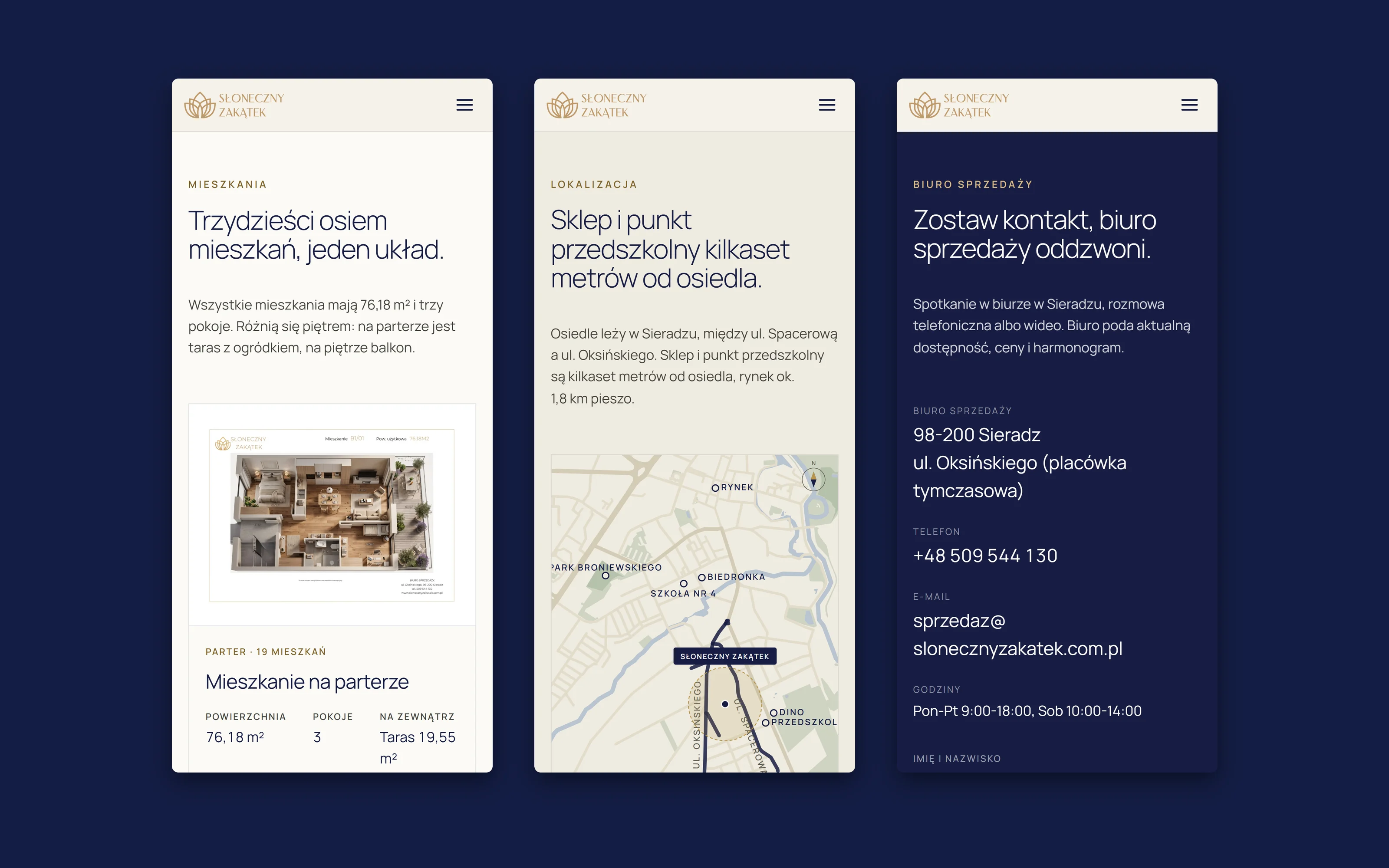This screenshot has width=1389, height=868.
Task: Open the sprzedaz@ slonecznyzakatek.com.pl email link
Action: pyautogui.click(x=1017, y=635)
